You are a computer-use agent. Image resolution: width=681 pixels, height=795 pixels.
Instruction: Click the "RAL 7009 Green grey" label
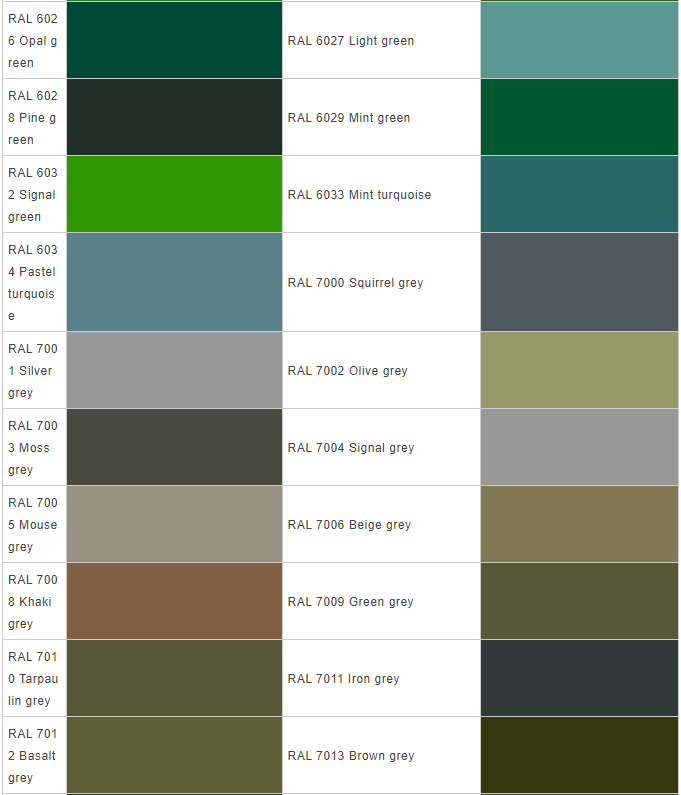[x=350, y=602]
